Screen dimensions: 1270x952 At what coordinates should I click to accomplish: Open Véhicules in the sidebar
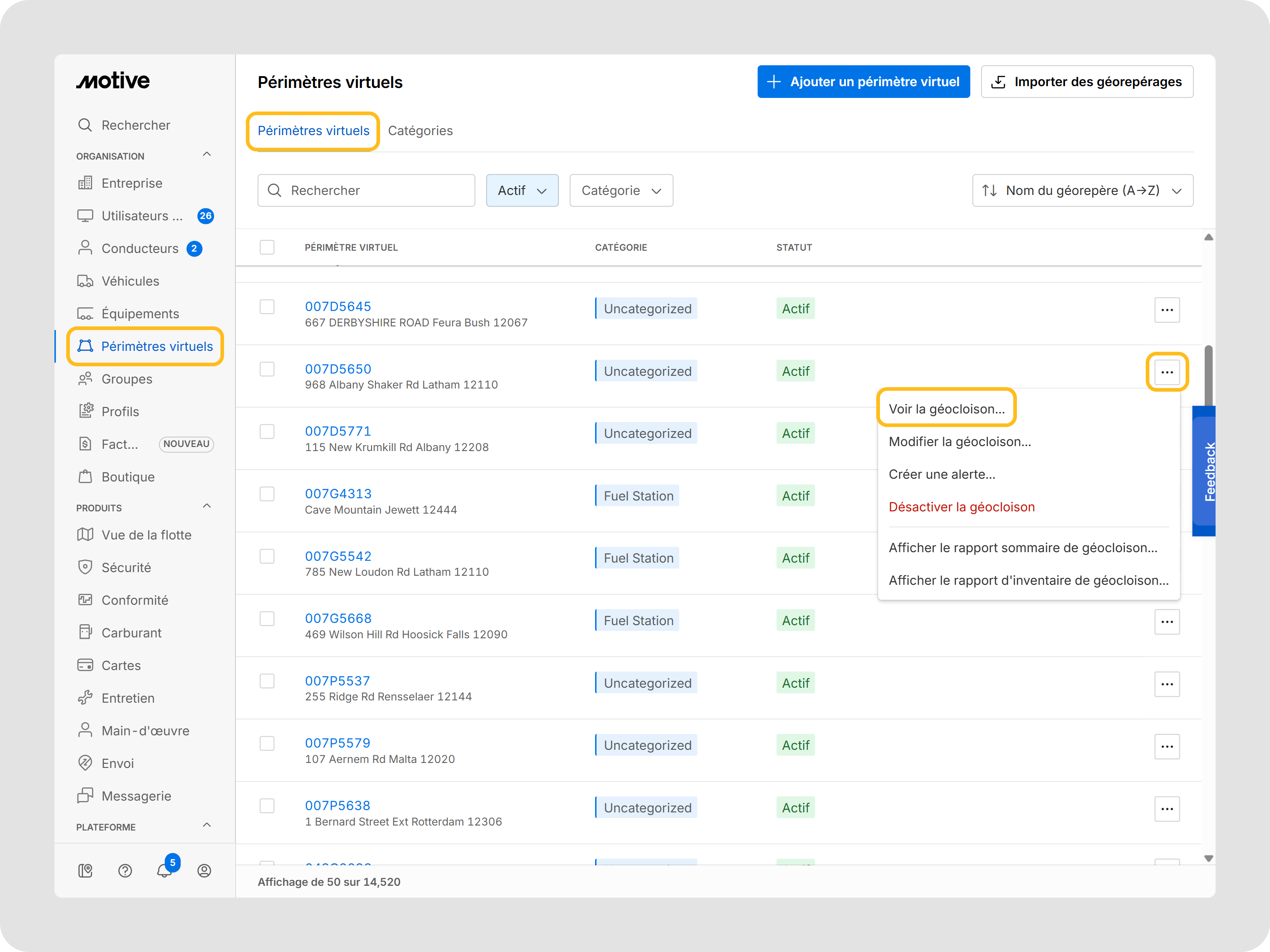pyautogui.click(x=130, y=281)
